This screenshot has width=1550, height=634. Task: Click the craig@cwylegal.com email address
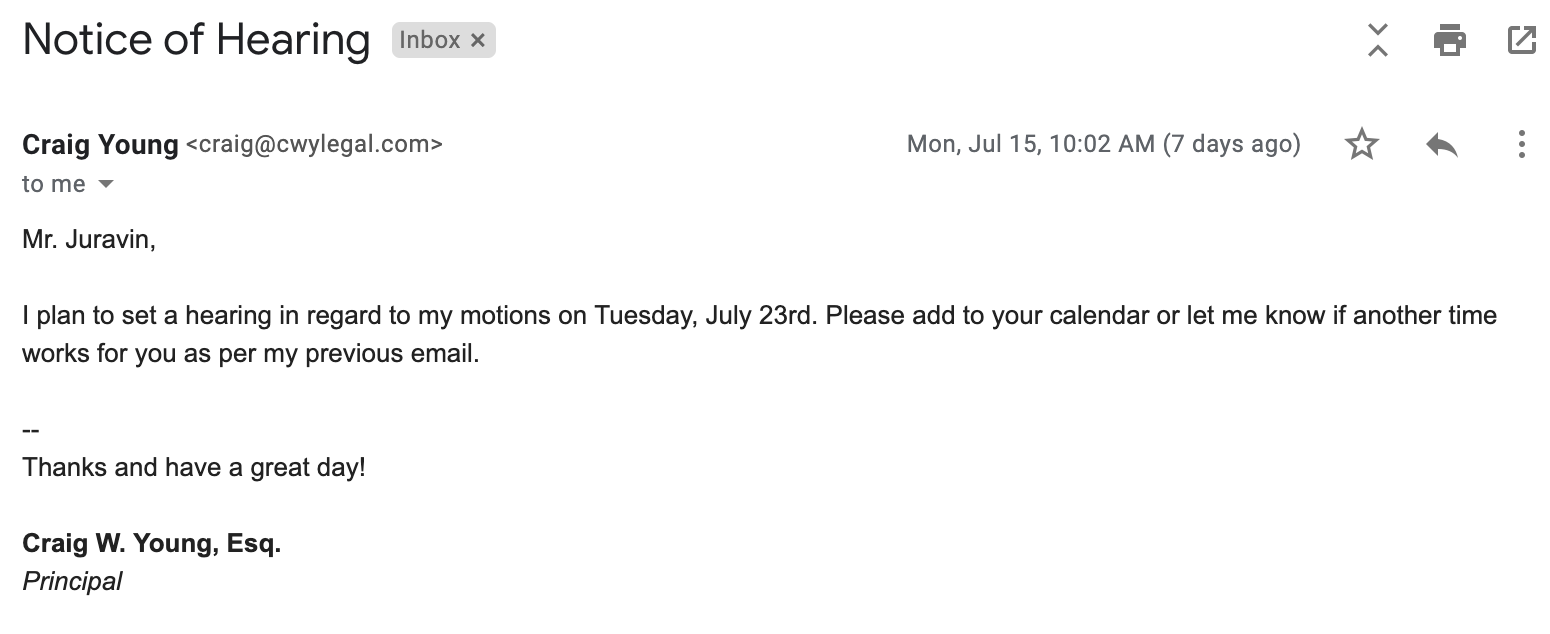[314, 145]
